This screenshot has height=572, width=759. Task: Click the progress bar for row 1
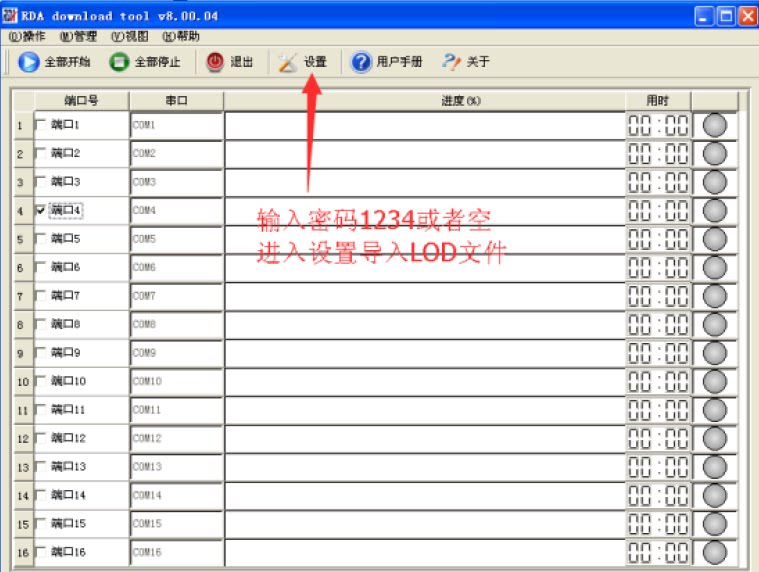pyautogui.click(x=425, y=125)
